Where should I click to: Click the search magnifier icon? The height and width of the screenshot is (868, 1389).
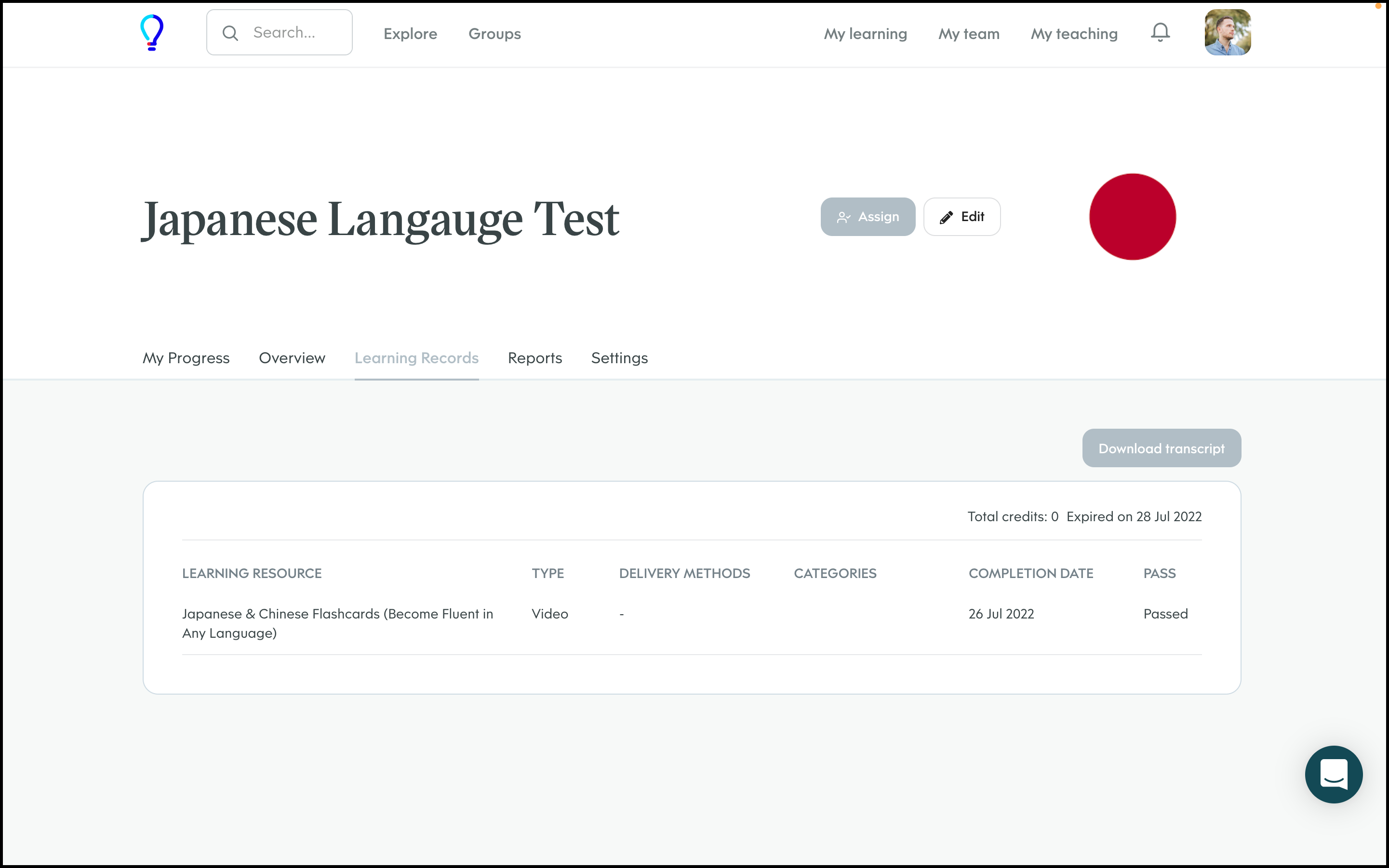click(230, 33)
